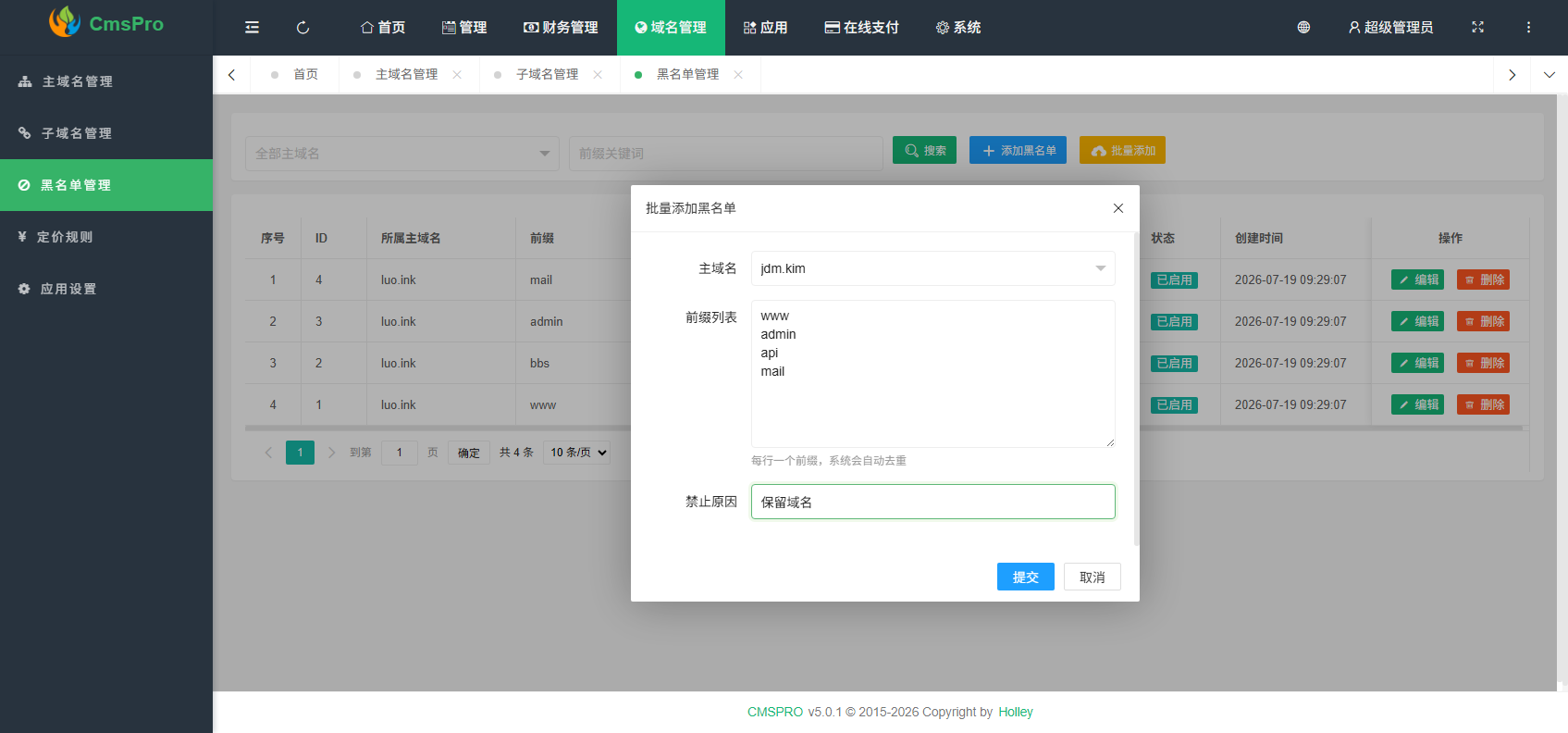Image resolution: width=1568 pixels, height=733 pixels.
Task: Cancel the dialog with 取消
Action: (1093, 577)
